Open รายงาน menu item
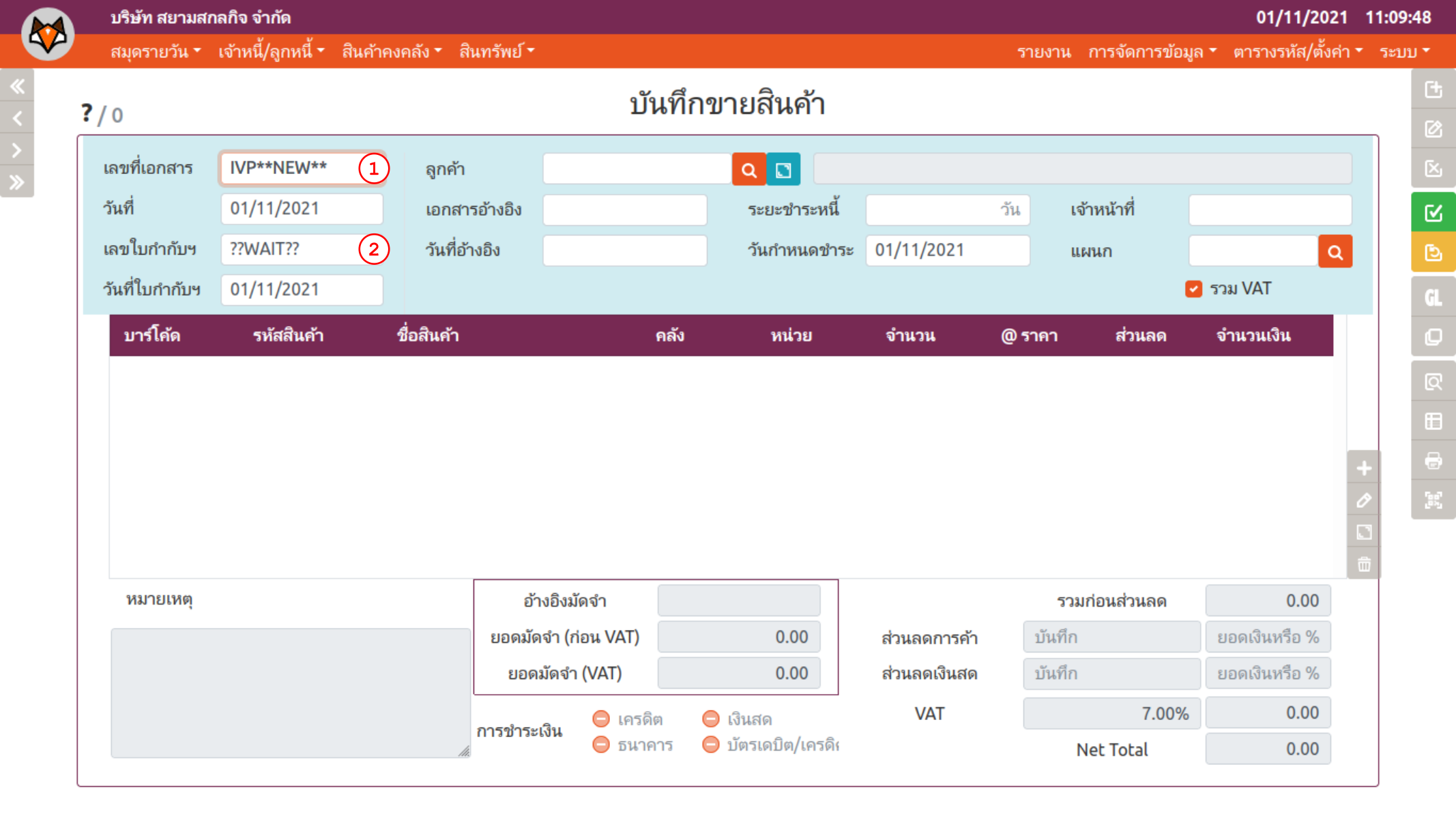This screenshot has width=1456, height=819. coord(1043,51)
